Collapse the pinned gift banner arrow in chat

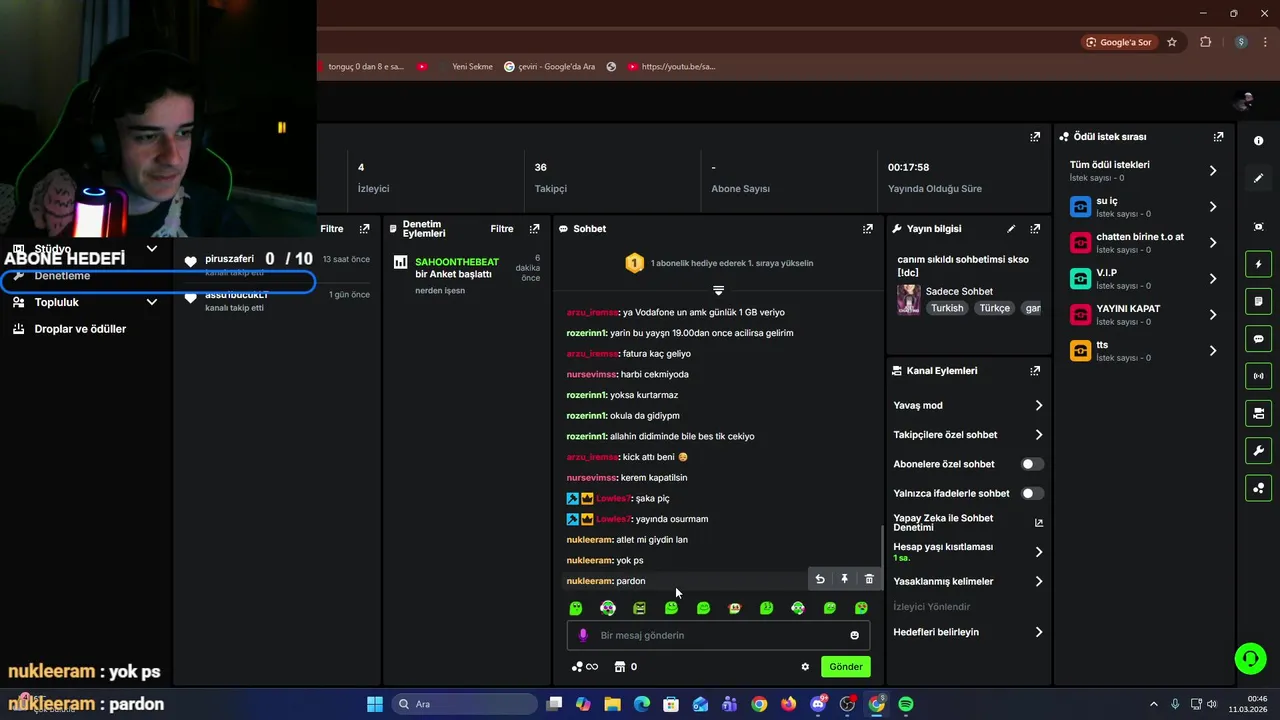718,290
